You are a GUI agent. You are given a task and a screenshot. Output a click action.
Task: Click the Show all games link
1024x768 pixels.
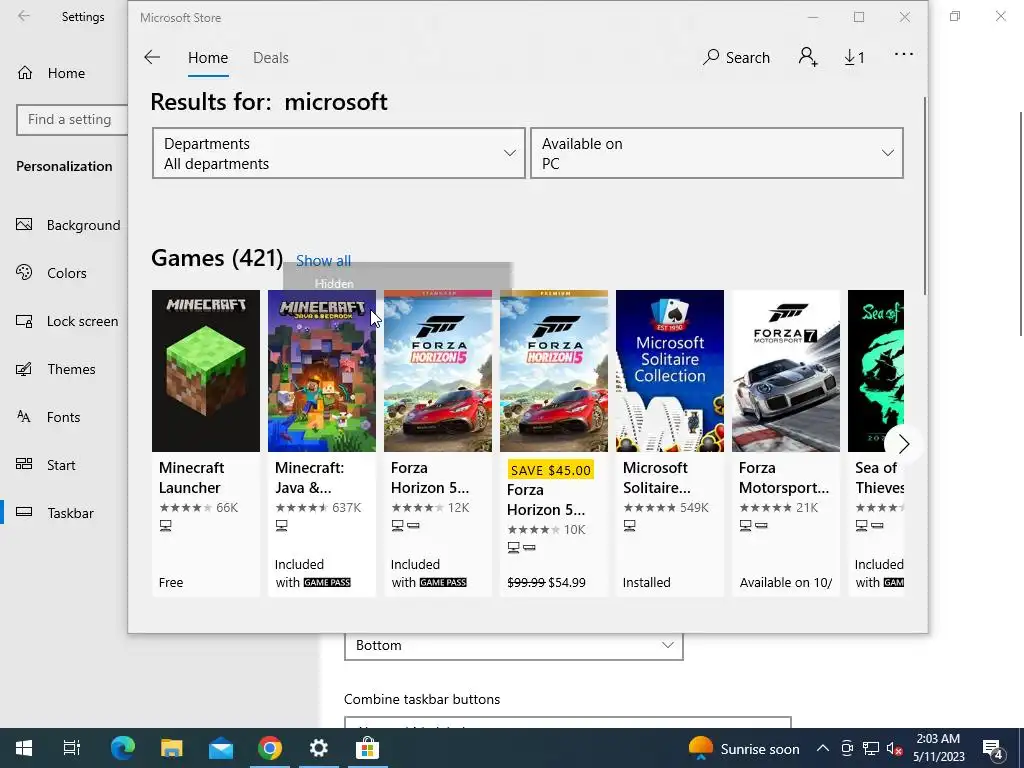pyautogui.click(x=323, y=261)
